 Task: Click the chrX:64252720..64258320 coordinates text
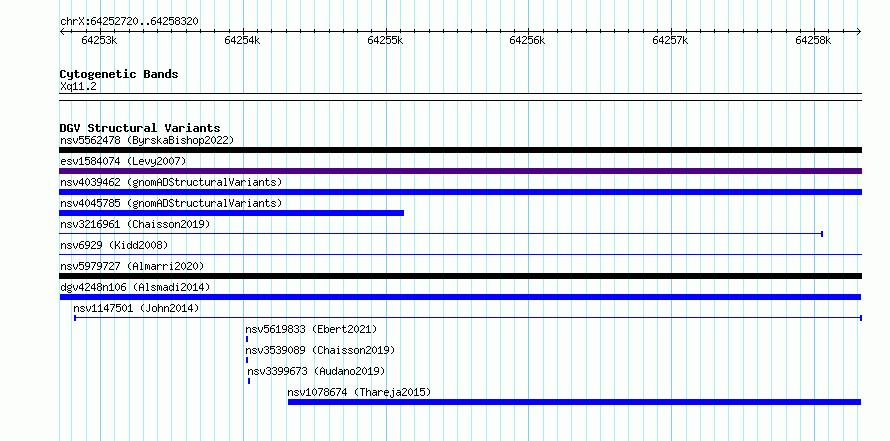[129, 21]
